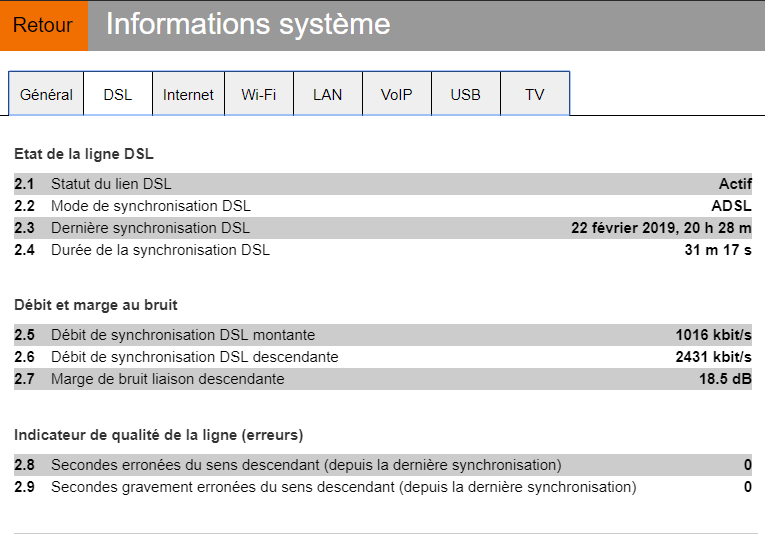Screen dimensions: 765x541
Task: Switch to the Général tab
Action: click(46, 95)
